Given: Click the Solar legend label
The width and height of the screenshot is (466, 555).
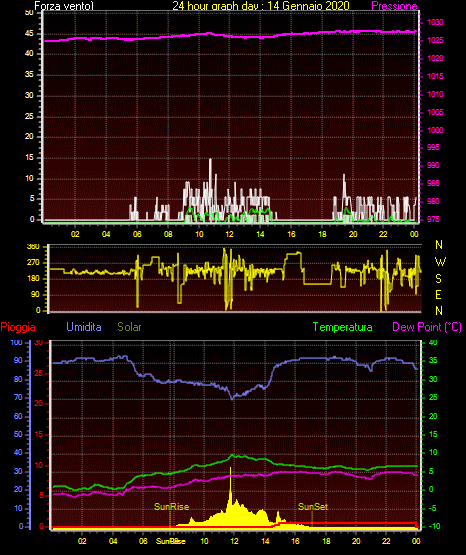Looking at the screenshot, I should pyautogui.click(x=129, y=327).
